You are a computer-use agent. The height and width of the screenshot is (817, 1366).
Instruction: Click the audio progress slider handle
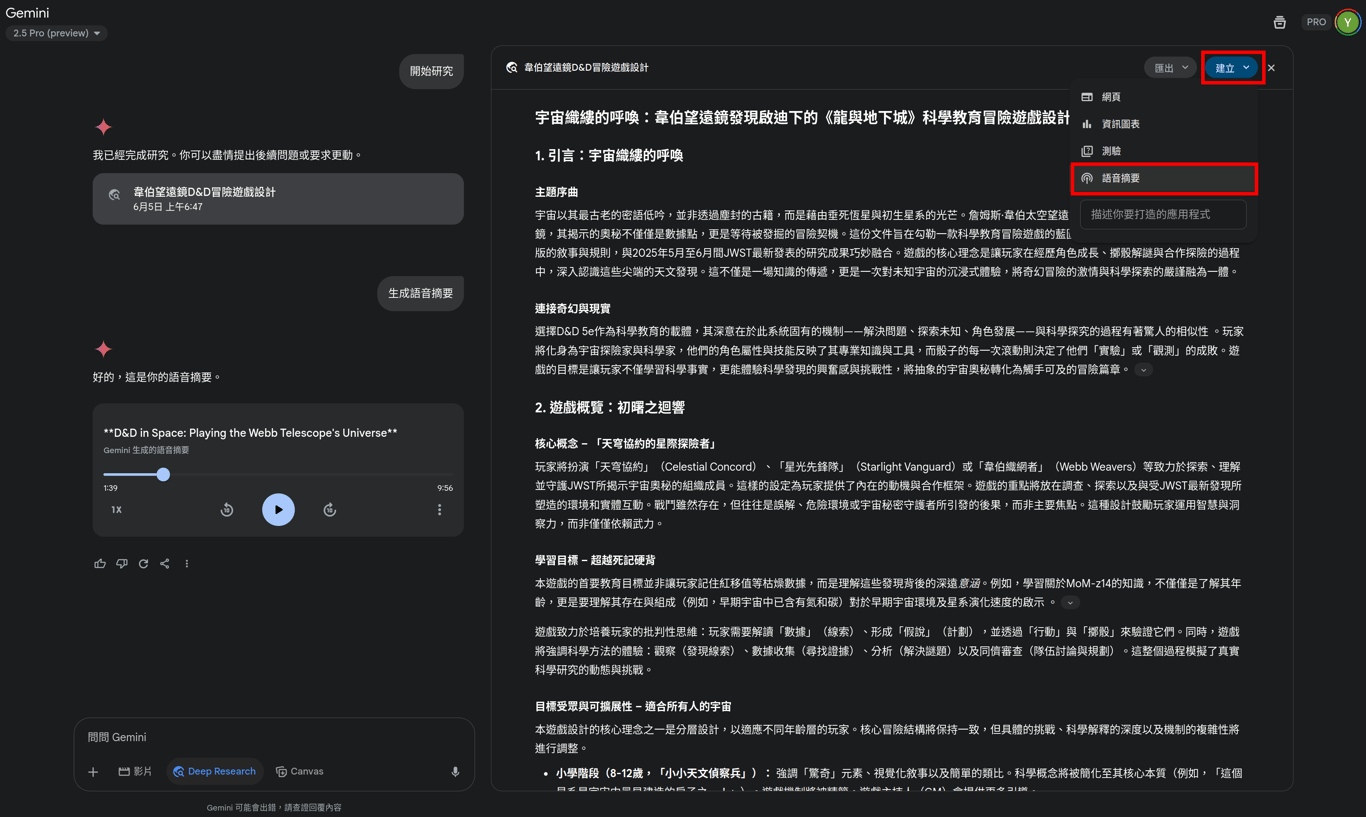(163, 475)
